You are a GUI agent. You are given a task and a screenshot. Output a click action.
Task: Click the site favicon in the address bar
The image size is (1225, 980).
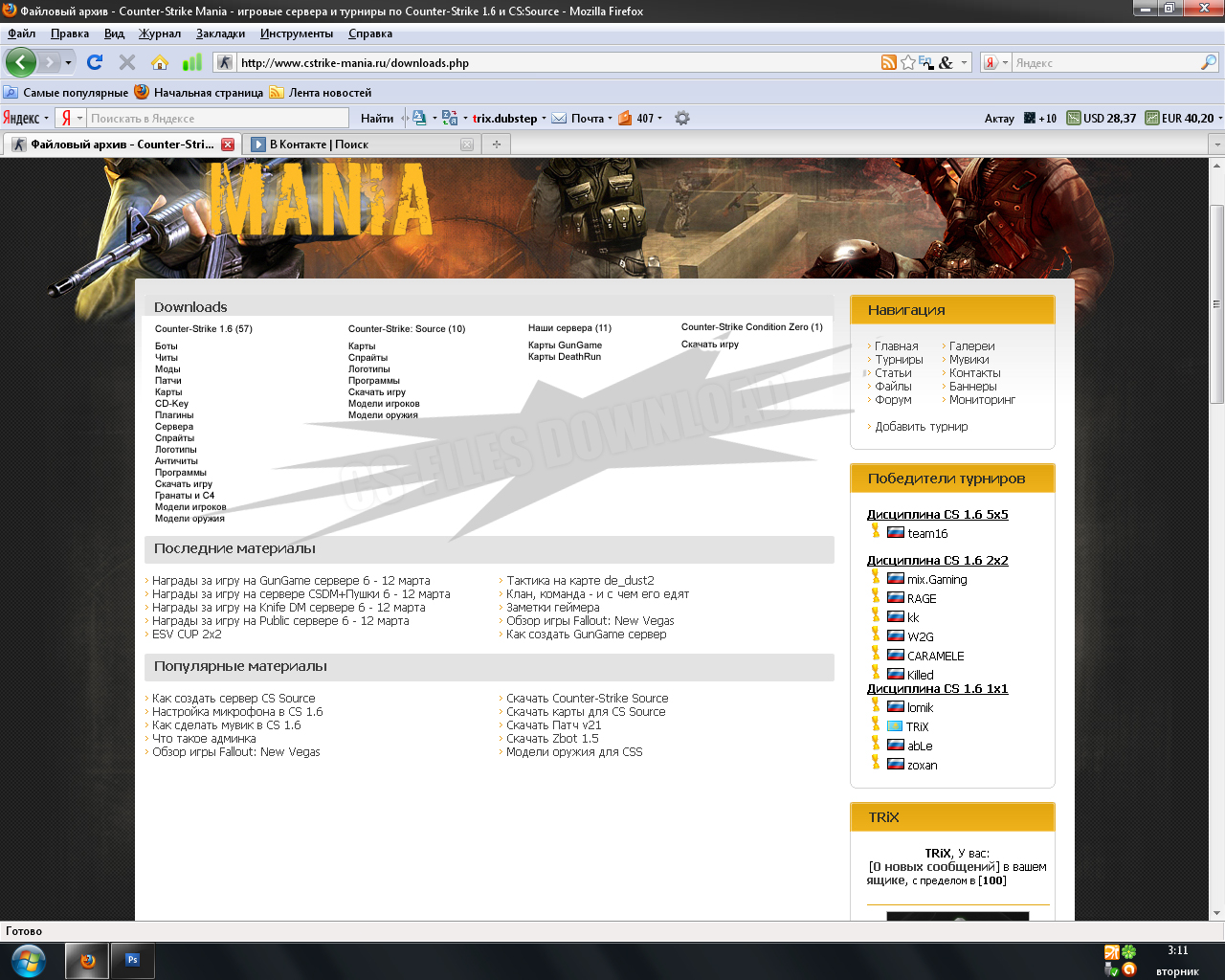(x=225, y=62)
